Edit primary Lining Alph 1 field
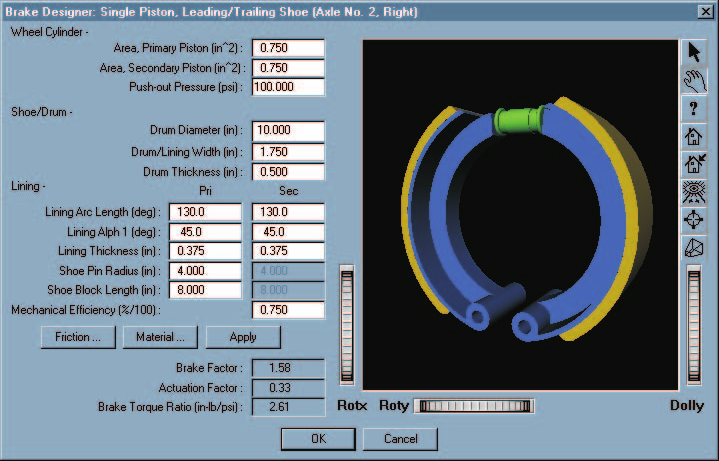The width and height of the screenshot is (719, 461). [205, 232]
